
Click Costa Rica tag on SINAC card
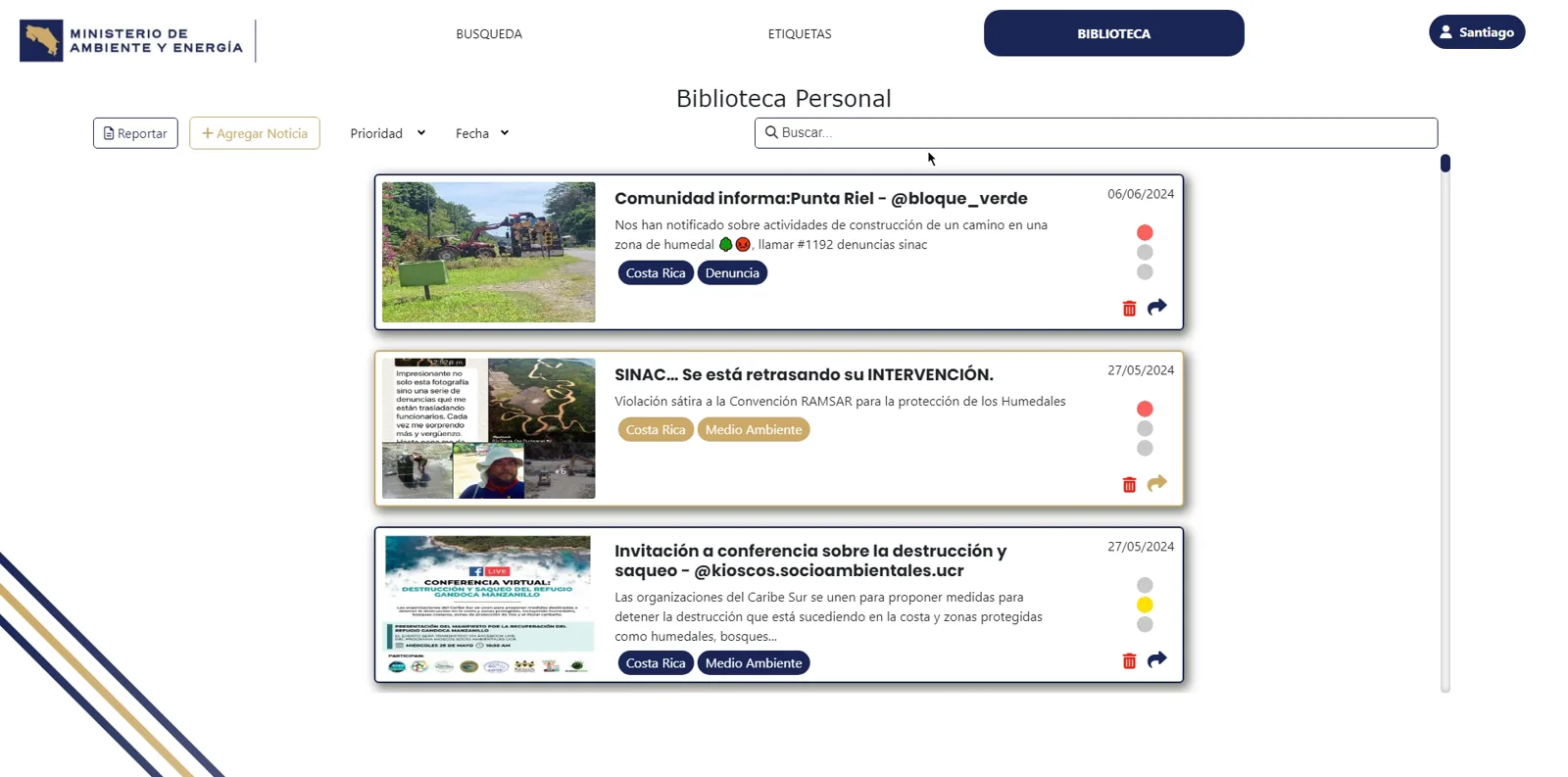656,430
